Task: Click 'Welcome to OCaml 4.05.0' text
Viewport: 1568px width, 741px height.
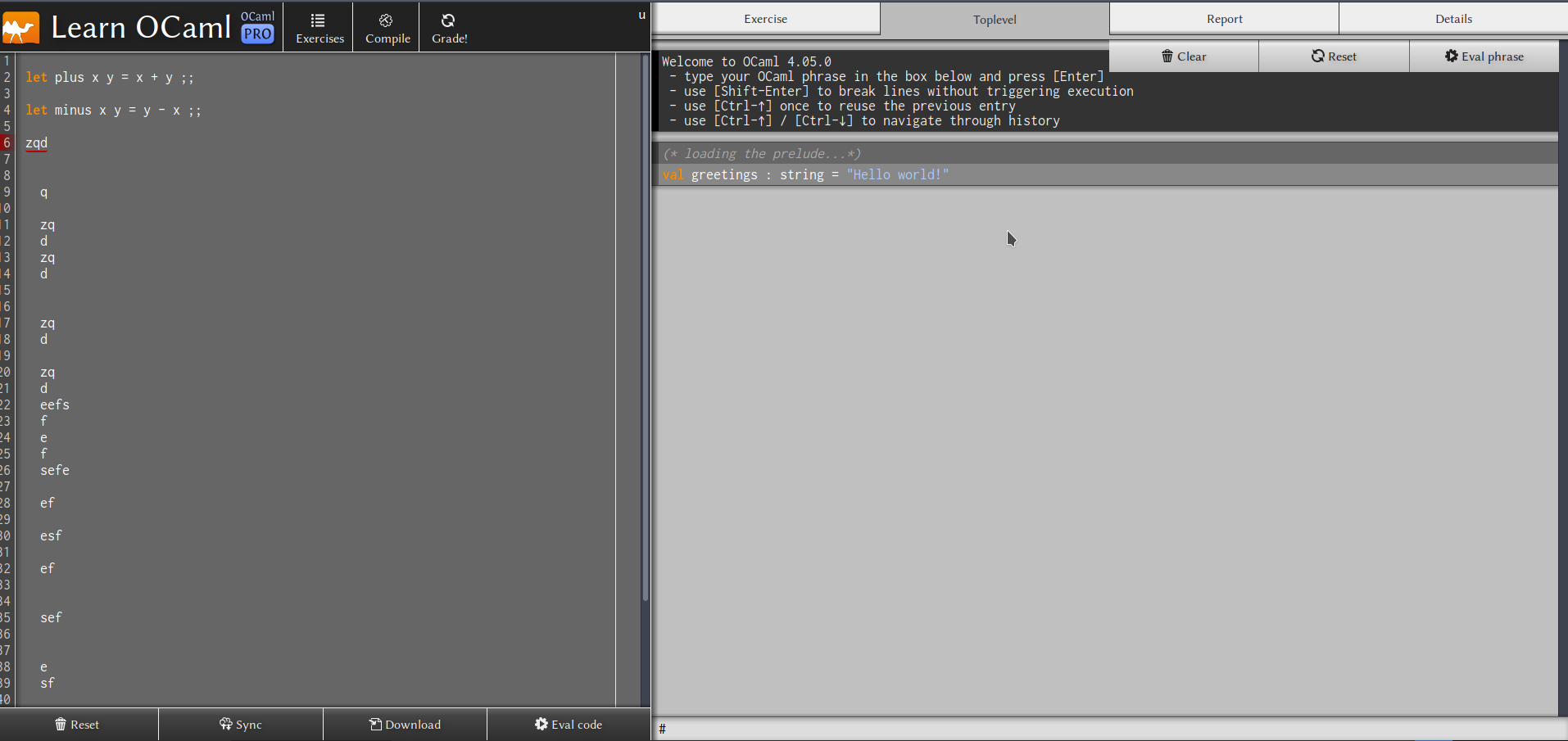Action: click(x=746, y=61)
